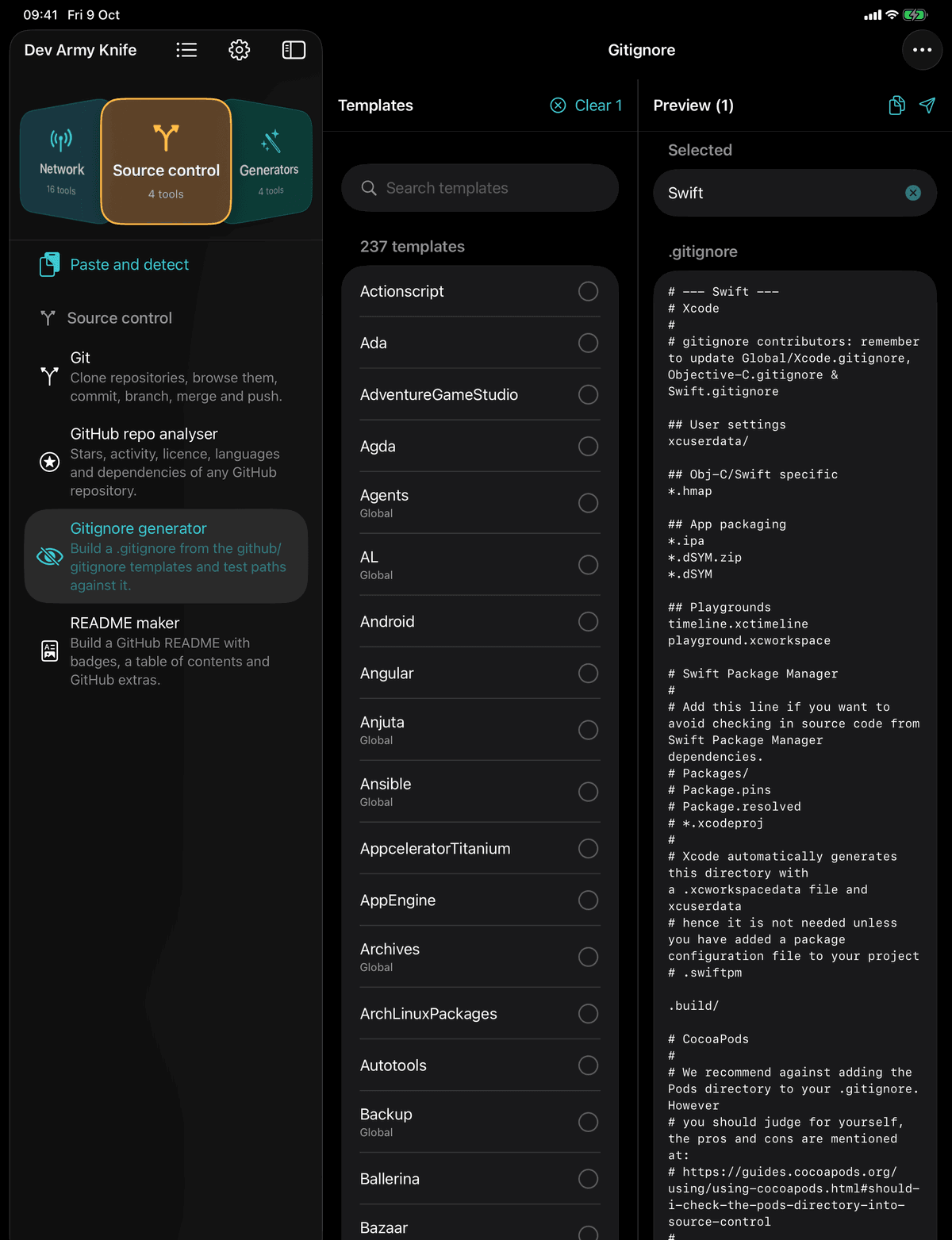The height and width of the screenshot is (1240, 952).
Task: Select the Anjuta global template radio
Action: click(x=588, y=730)
